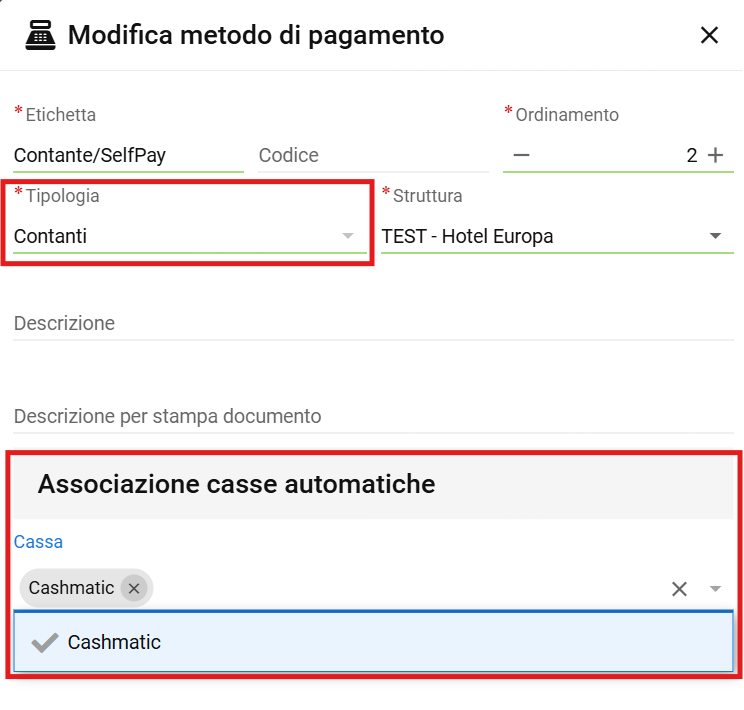
Task: Click the blue Cassa label
Action: click(x=38, y=542)
